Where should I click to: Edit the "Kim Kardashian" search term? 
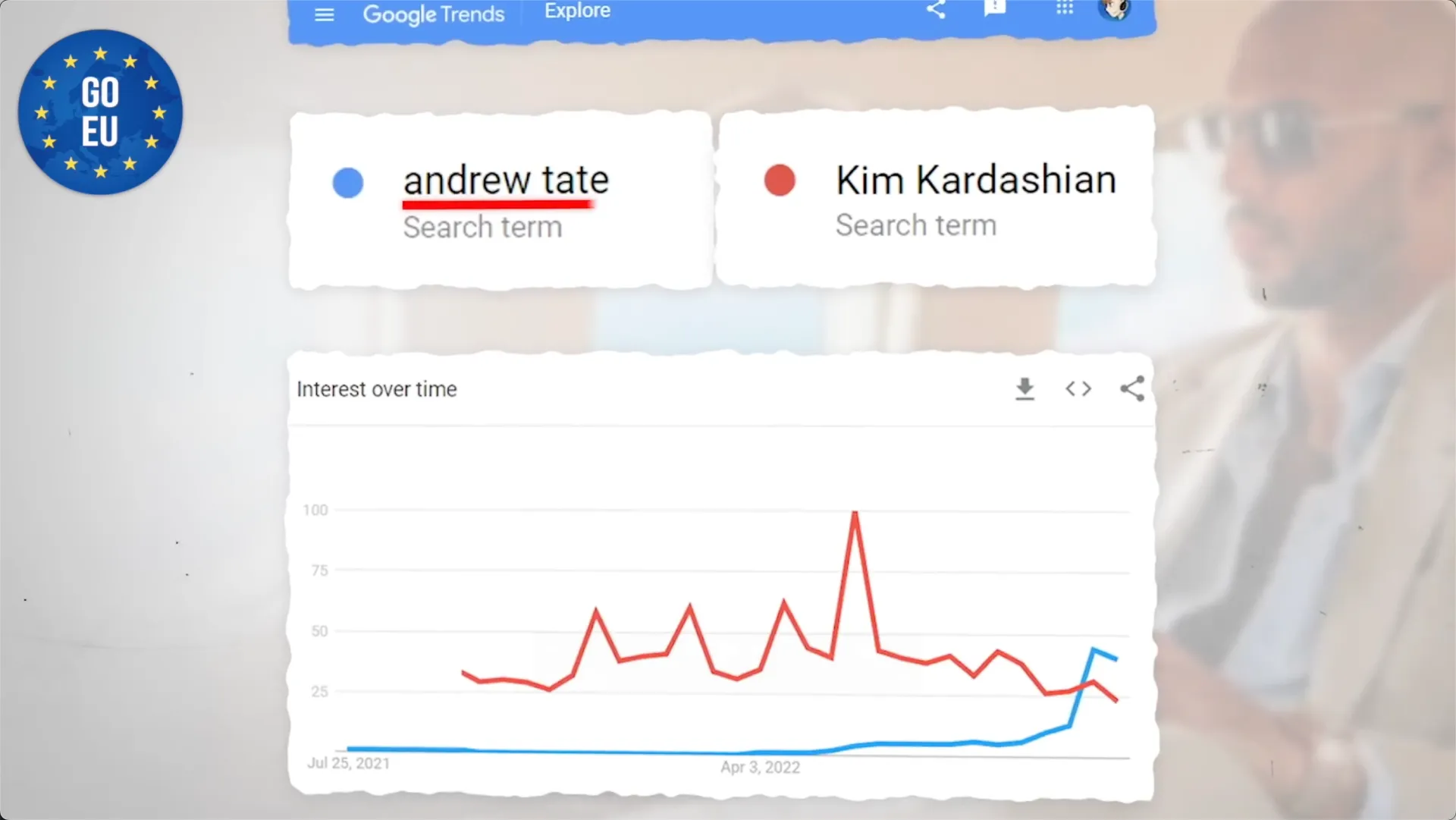[x=975, y=180]
